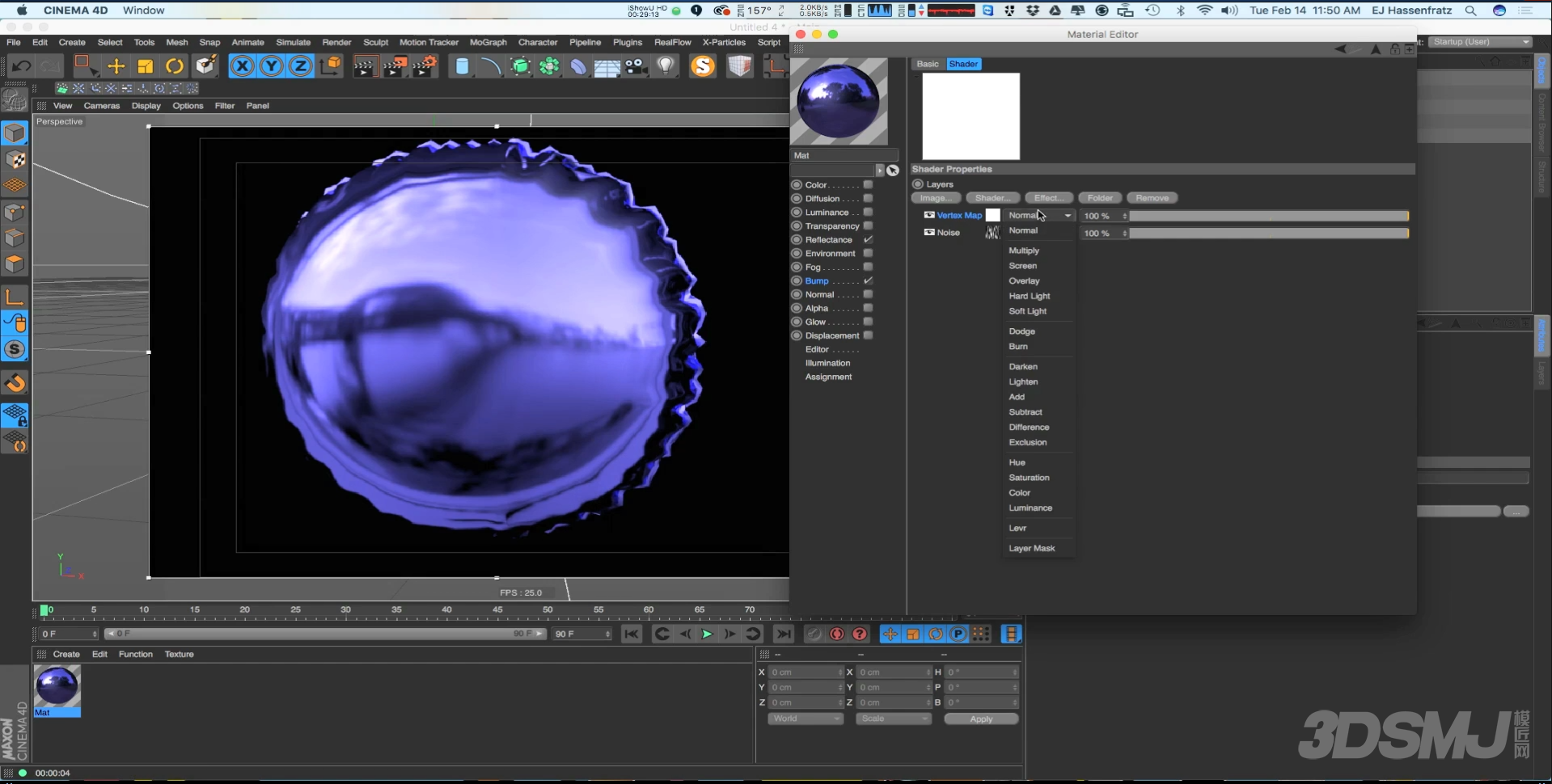
Task: Click Apply in coordinates panel
Action: click(x=981, y=719)
